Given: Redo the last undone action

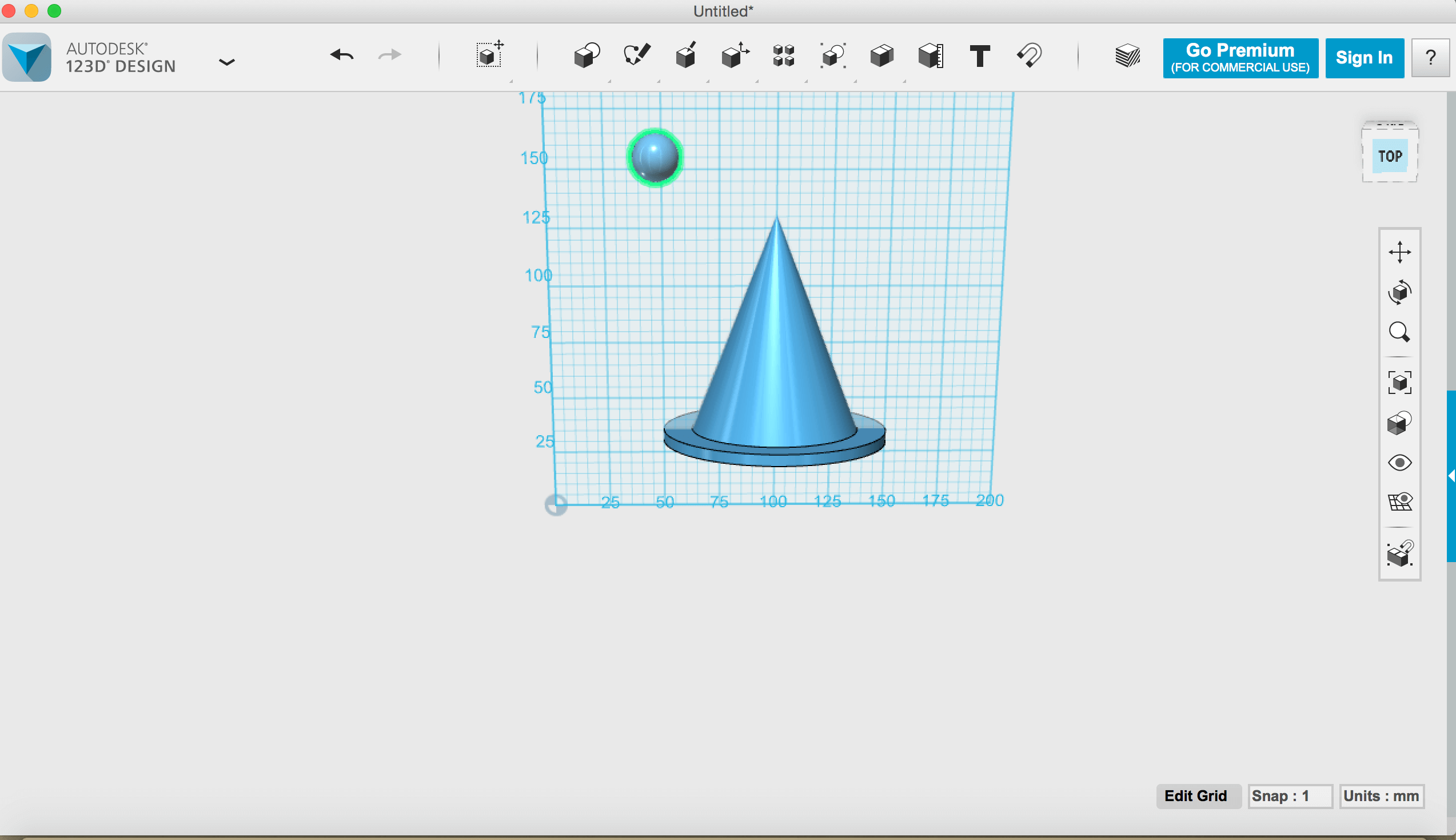Looking at the screenshot, I should pyautogui.click(x=389, y=55).
